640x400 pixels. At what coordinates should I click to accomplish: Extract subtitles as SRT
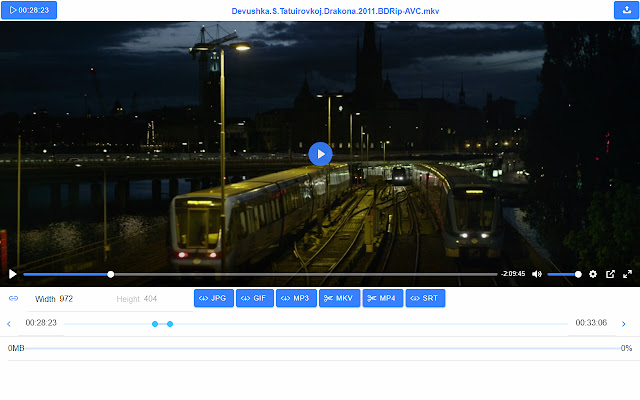pyautogui.click(x=425, y=298)
